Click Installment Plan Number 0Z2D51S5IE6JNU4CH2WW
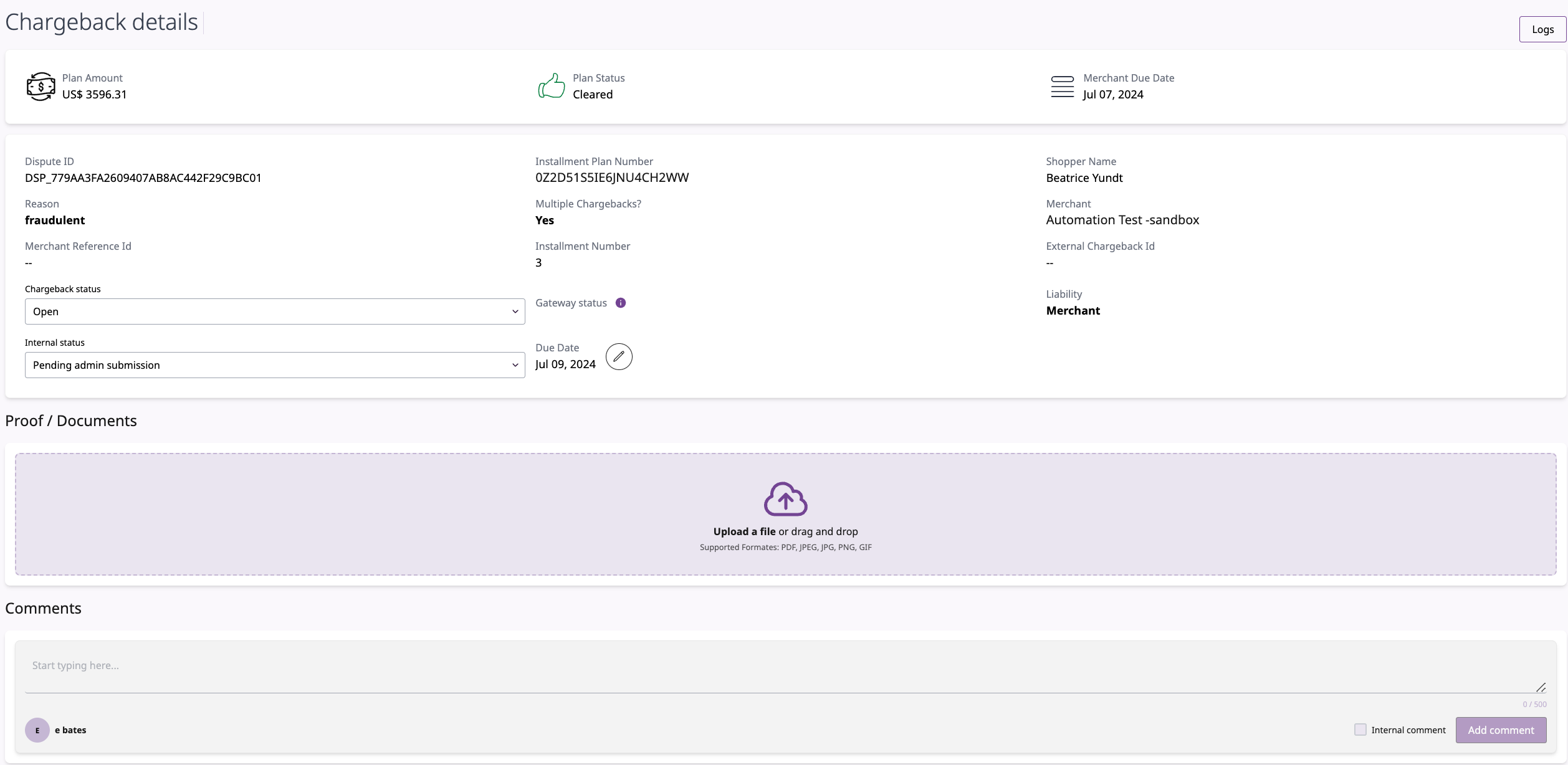This screenshot has height=765, width=1568. coord(612,178)
